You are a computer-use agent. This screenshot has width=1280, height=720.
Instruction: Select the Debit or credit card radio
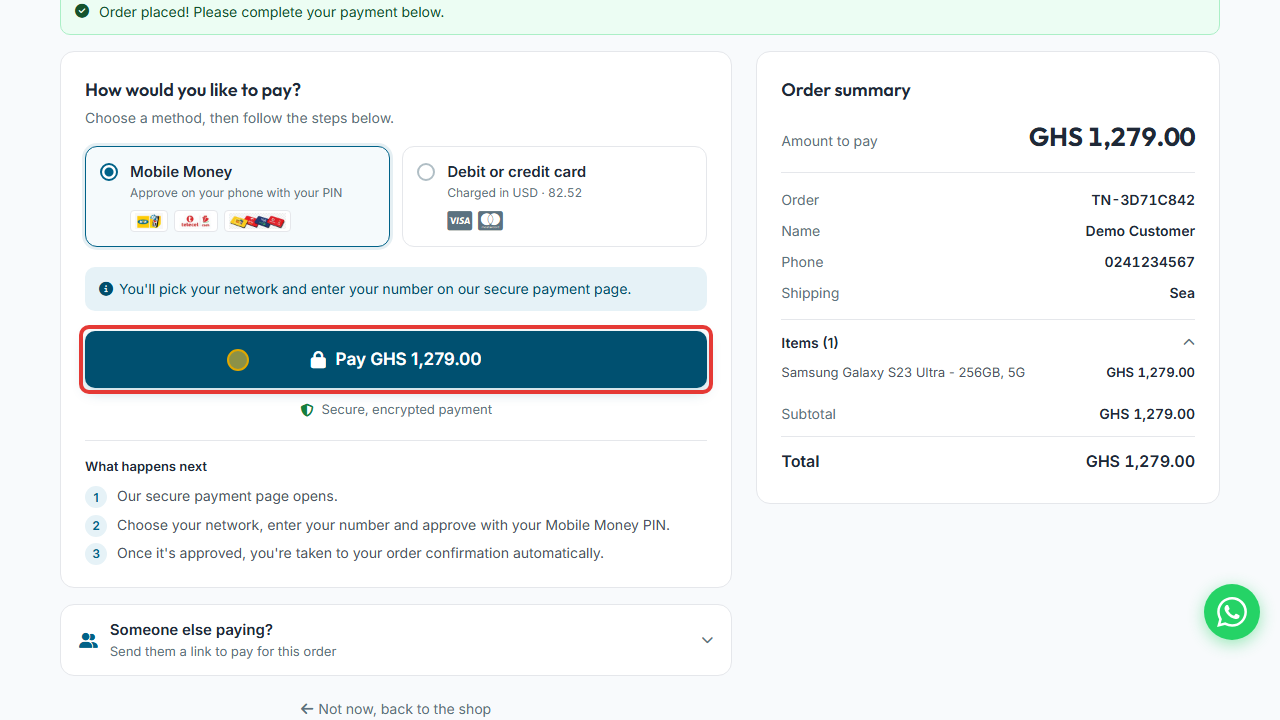point(426,172)
